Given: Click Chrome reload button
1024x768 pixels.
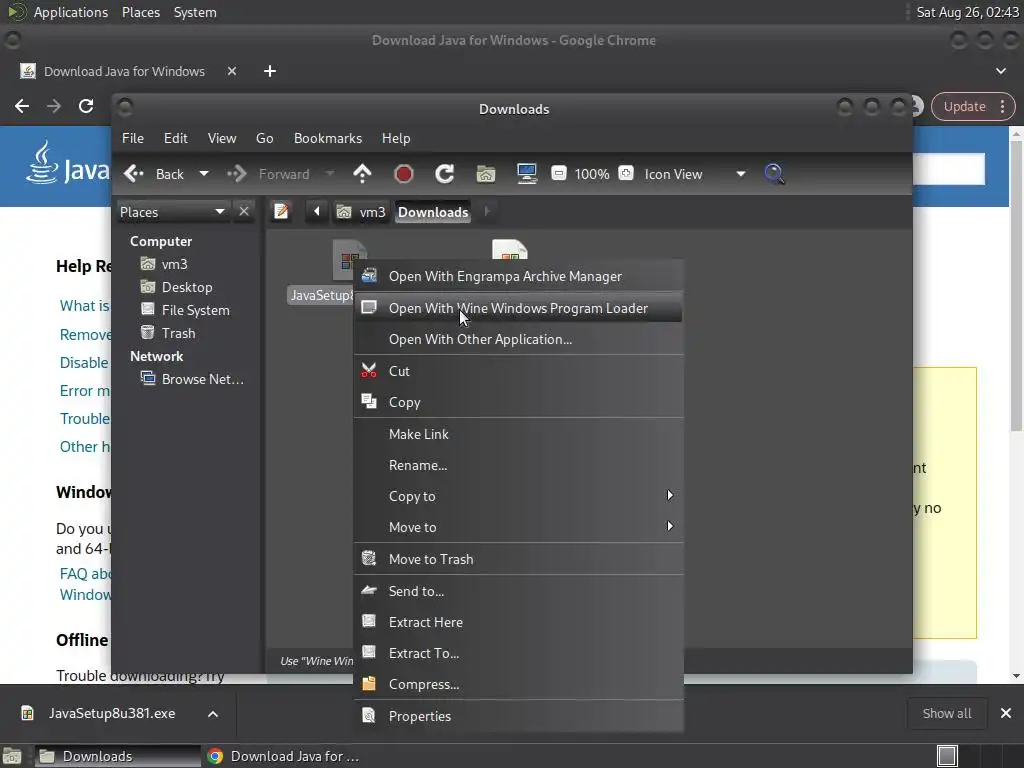Looking at the screenshot, I should click(86, 106).
